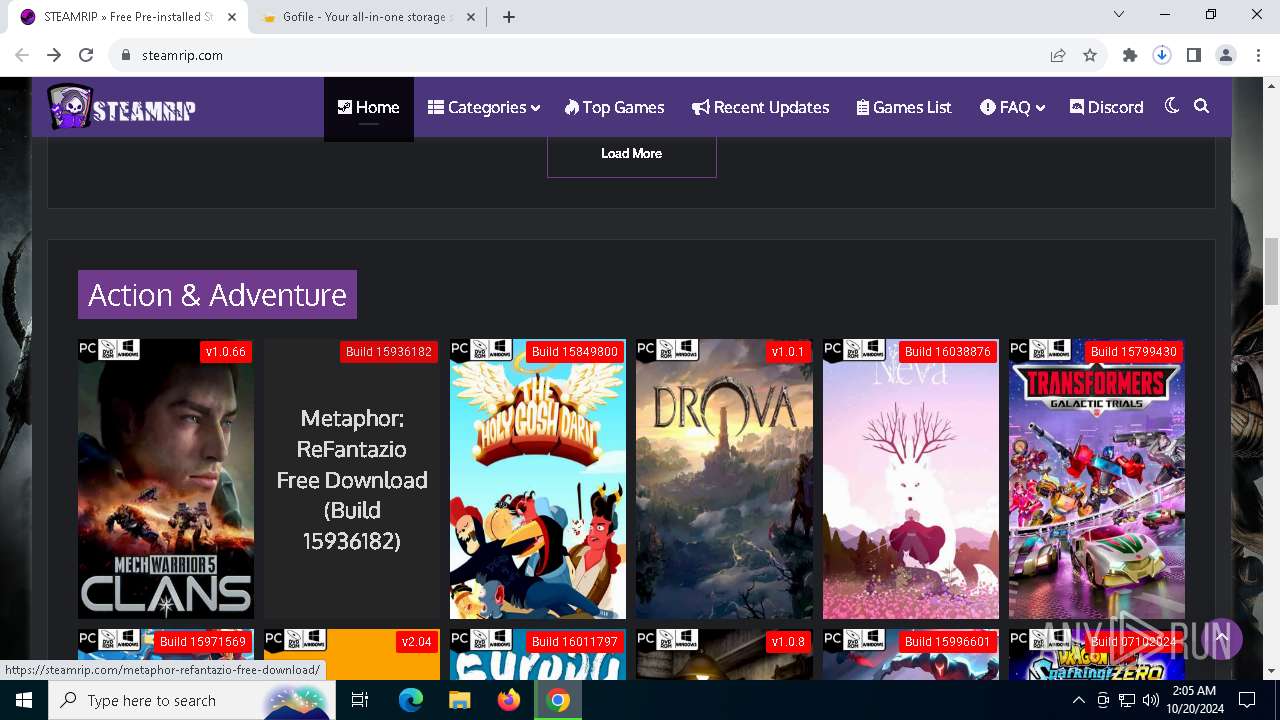Open the Neva game cover
Screen dimensions: 1280x720
tap(910, 478)
